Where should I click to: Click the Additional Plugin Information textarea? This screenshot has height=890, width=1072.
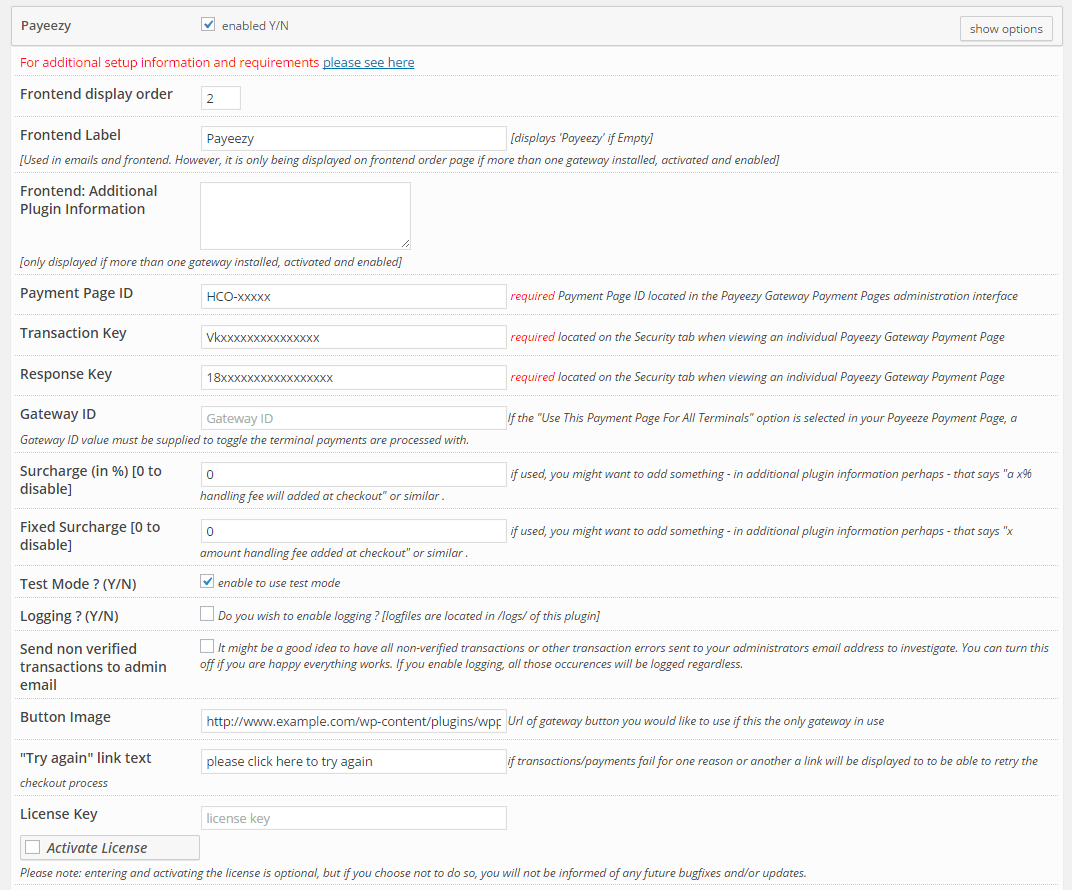(x=305, y=215)
